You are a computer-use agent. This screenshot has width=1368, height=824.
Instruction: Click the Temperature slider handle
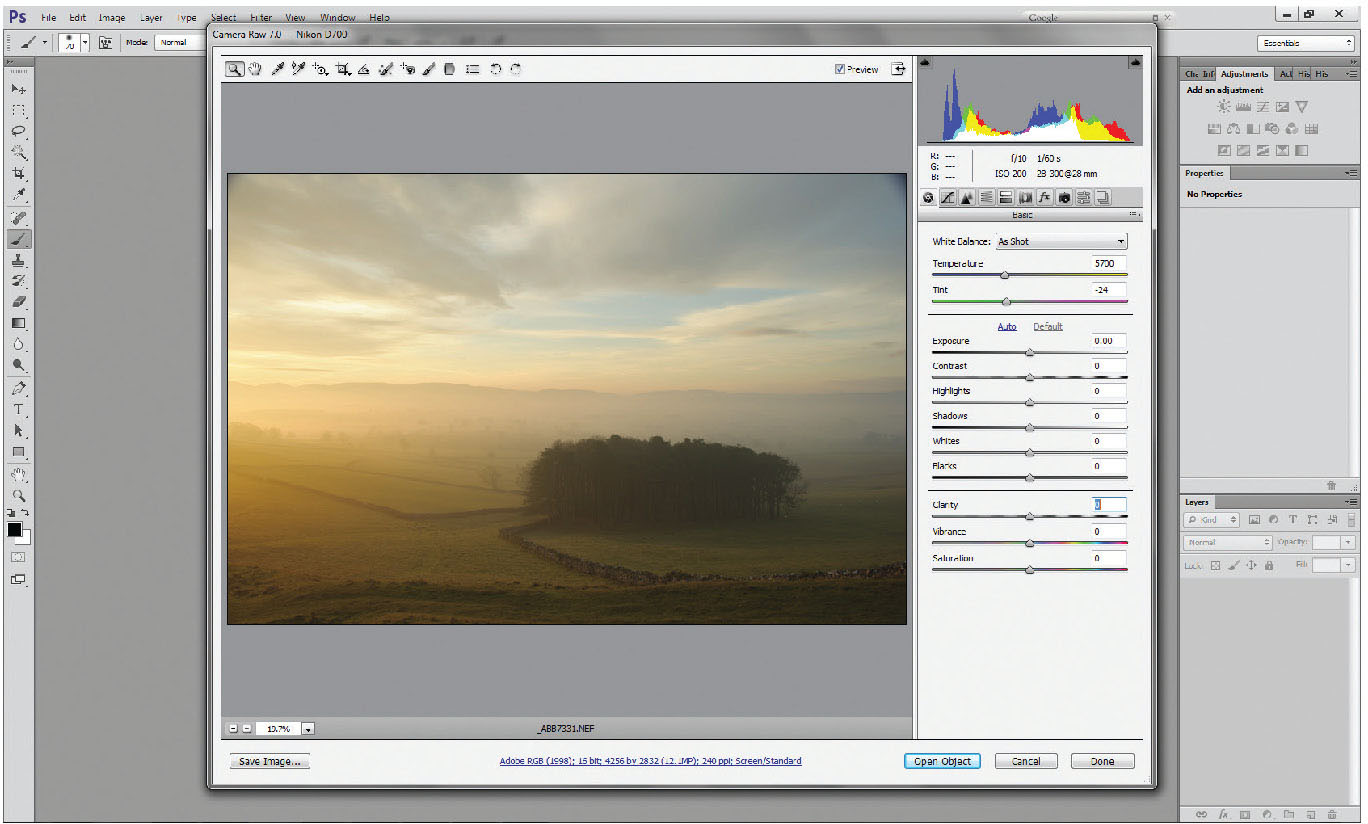tap(1004, 275)
